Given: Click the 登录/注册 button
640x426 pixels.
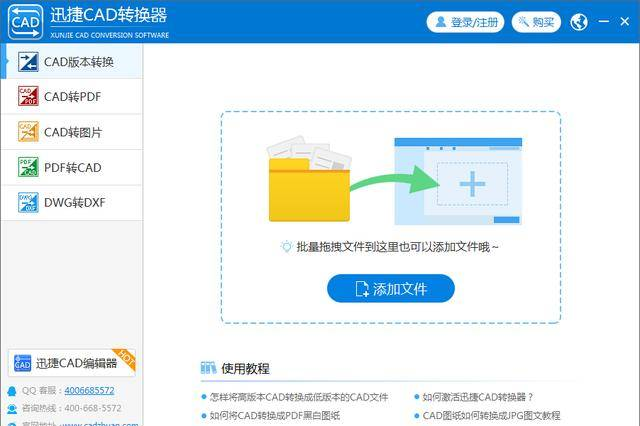Looking at the screenshot, I should (465, 22).
